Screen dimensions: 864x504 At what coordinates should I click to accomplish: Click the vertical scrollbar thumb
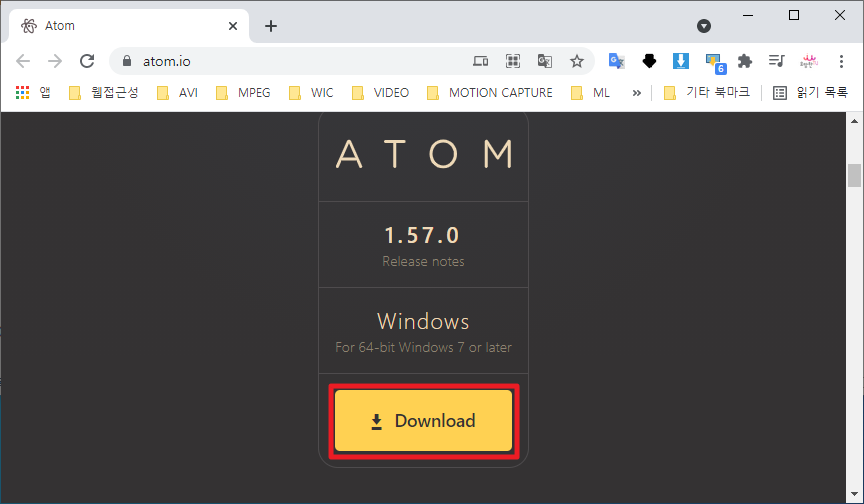[x=854, y=175]
